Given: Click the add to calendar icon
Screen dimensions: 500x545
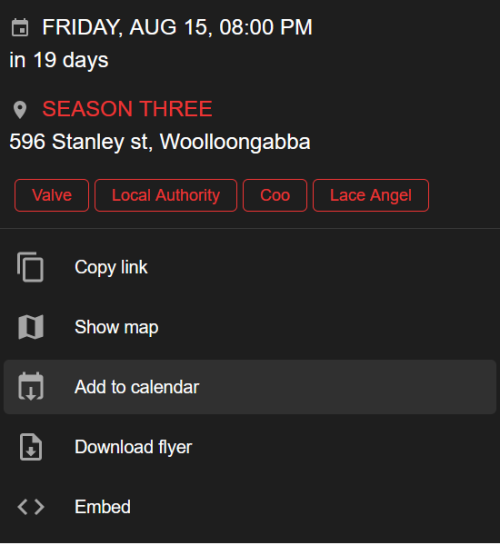Looking at the screenshot, I should pyautogui.click(x=31, y=387).
